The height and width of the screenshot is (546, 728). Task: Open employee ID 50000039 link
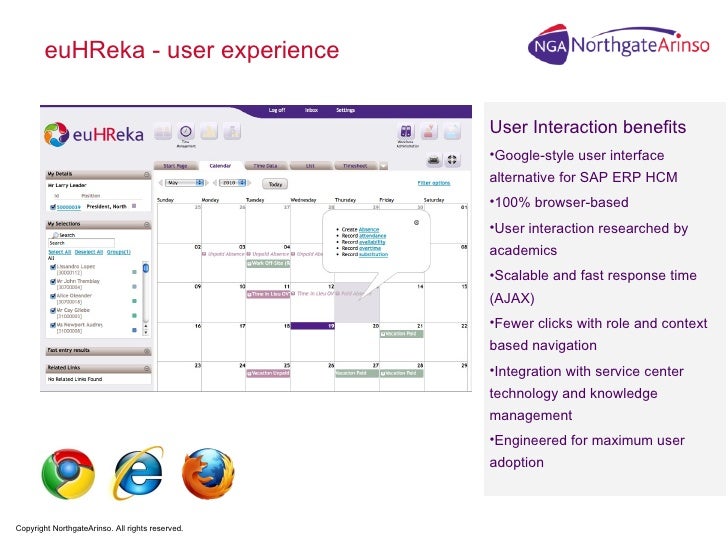coord(68,207)
